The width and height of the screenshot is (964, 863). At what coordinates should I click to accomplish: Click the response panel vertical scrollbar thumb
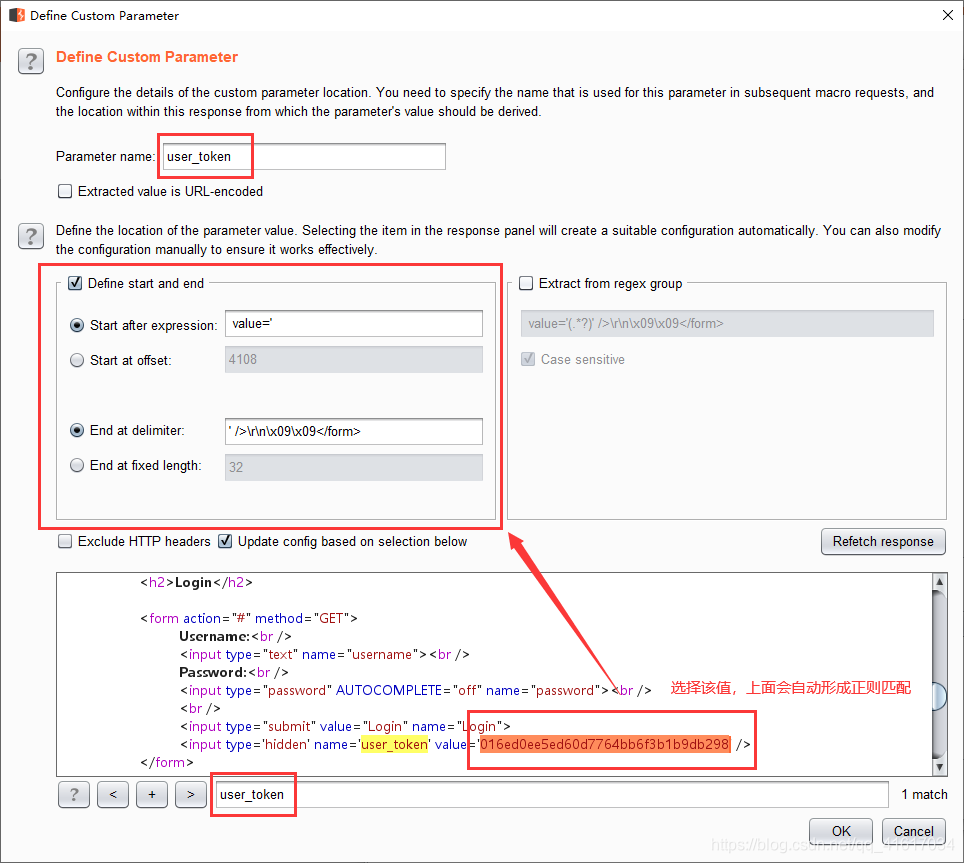[x=939, y=696]
